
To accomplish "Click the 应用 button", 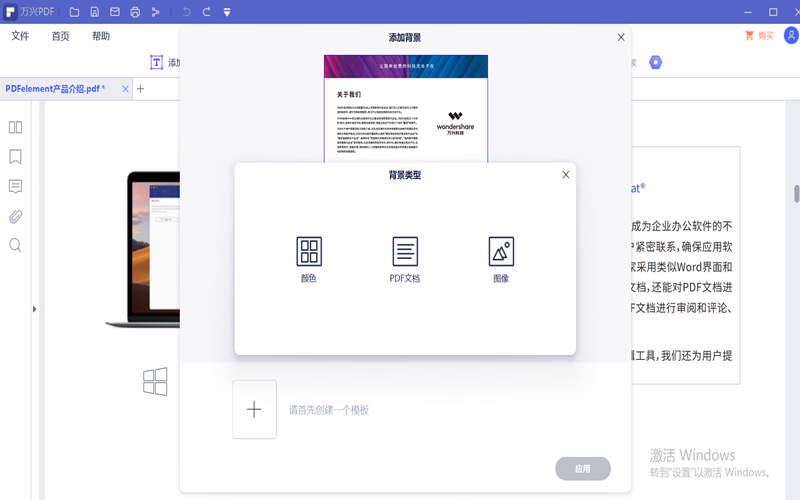I will tap(582, 468).
